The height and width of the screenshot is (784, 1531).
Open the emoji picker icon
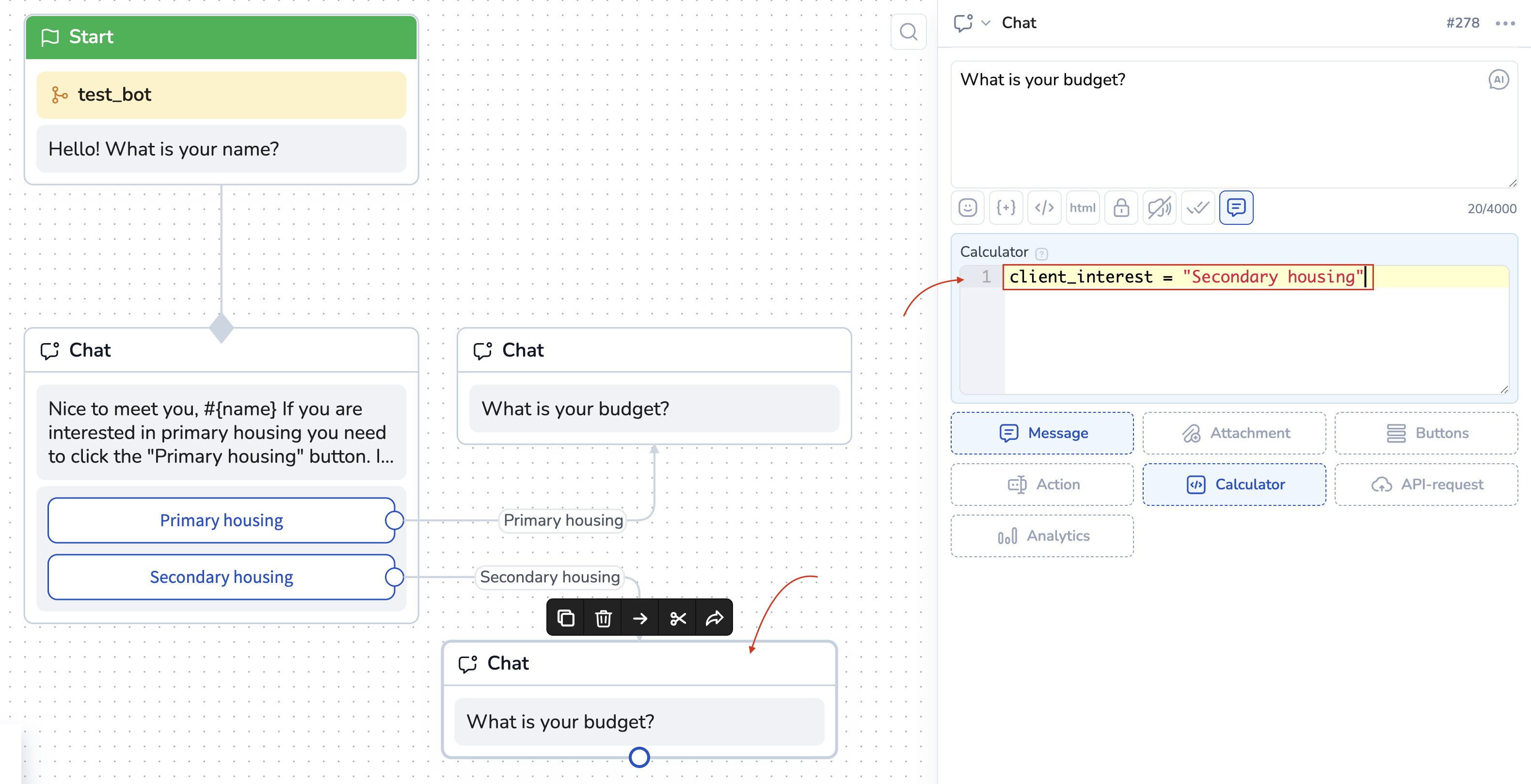pos(968,208)
